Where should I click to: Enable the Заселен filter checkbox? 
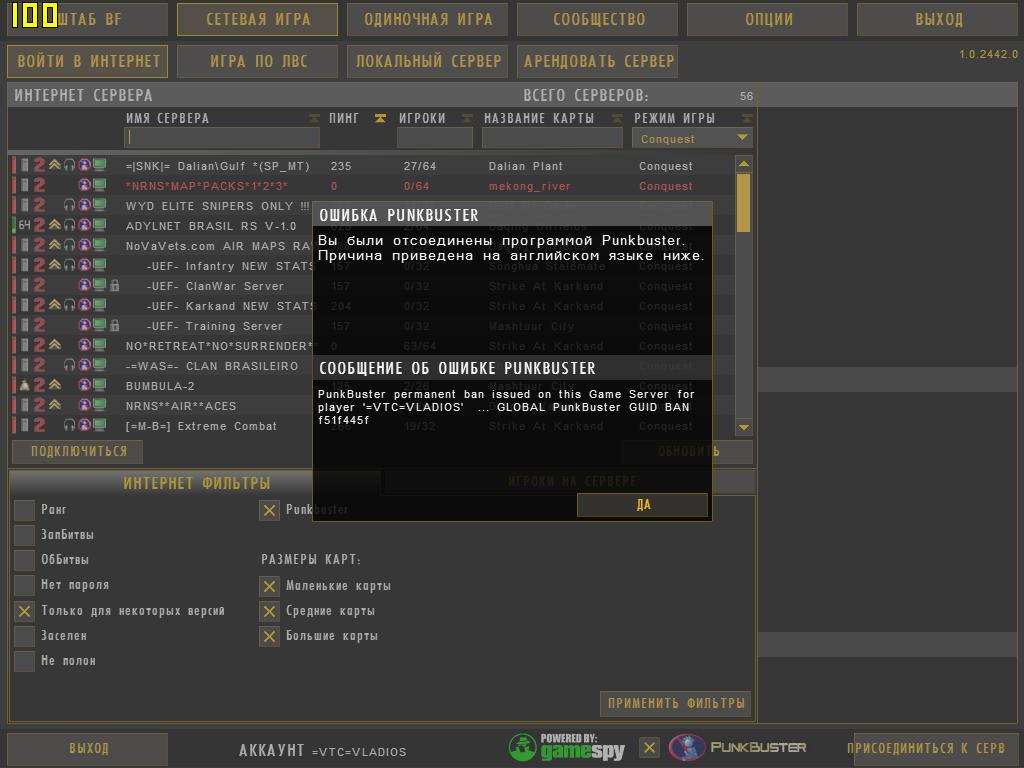(x=25, y=636)
